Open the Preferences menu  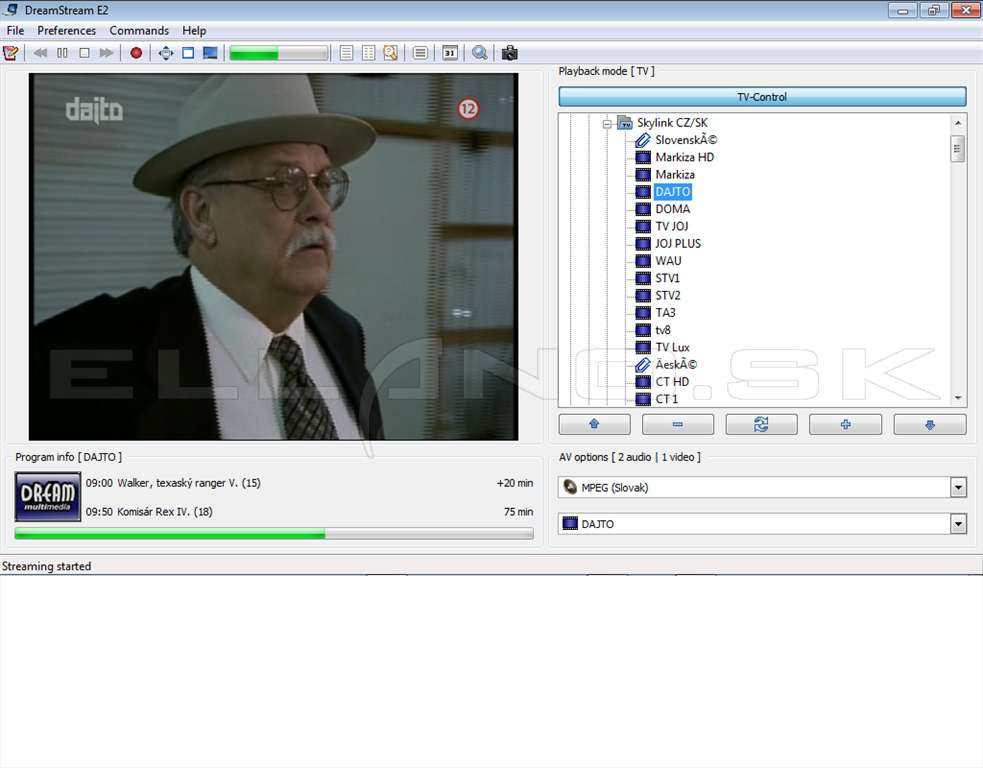pyautogui.click(x=66, y=30)
